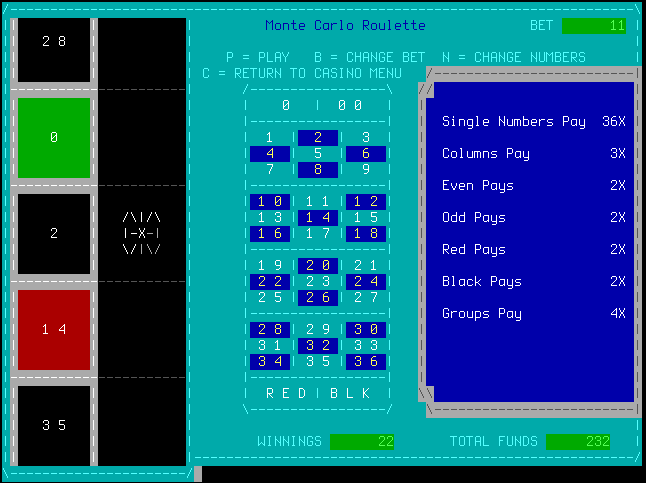Select C = RETURN TO CASINO MENU
This screenshot has height=483, width=646.
(302, 73)
